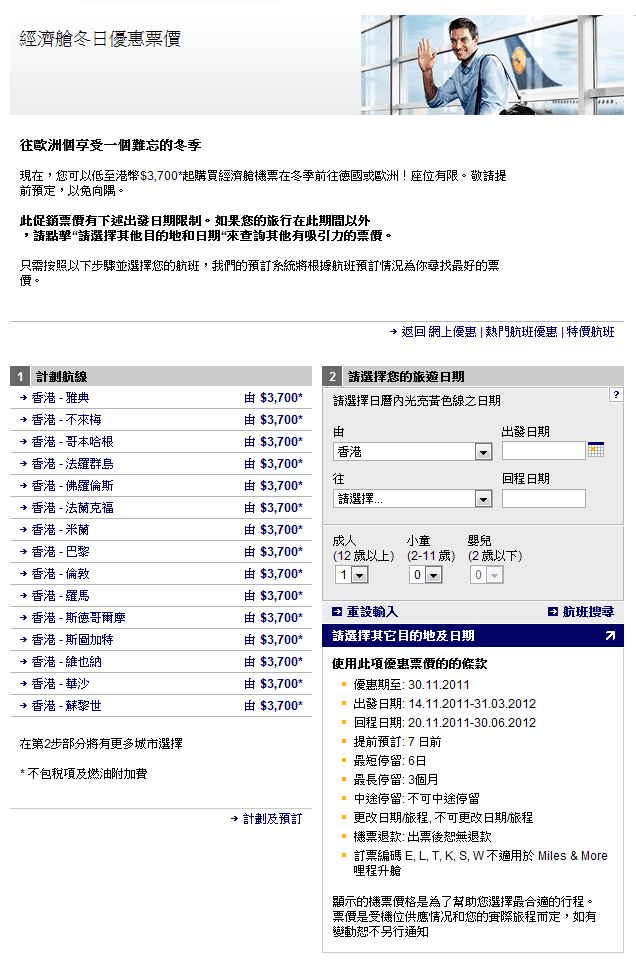This screenshot has width=636, height=971.
Task: Click the 計劃及預訂 link
Action: (x=272, y=818)
